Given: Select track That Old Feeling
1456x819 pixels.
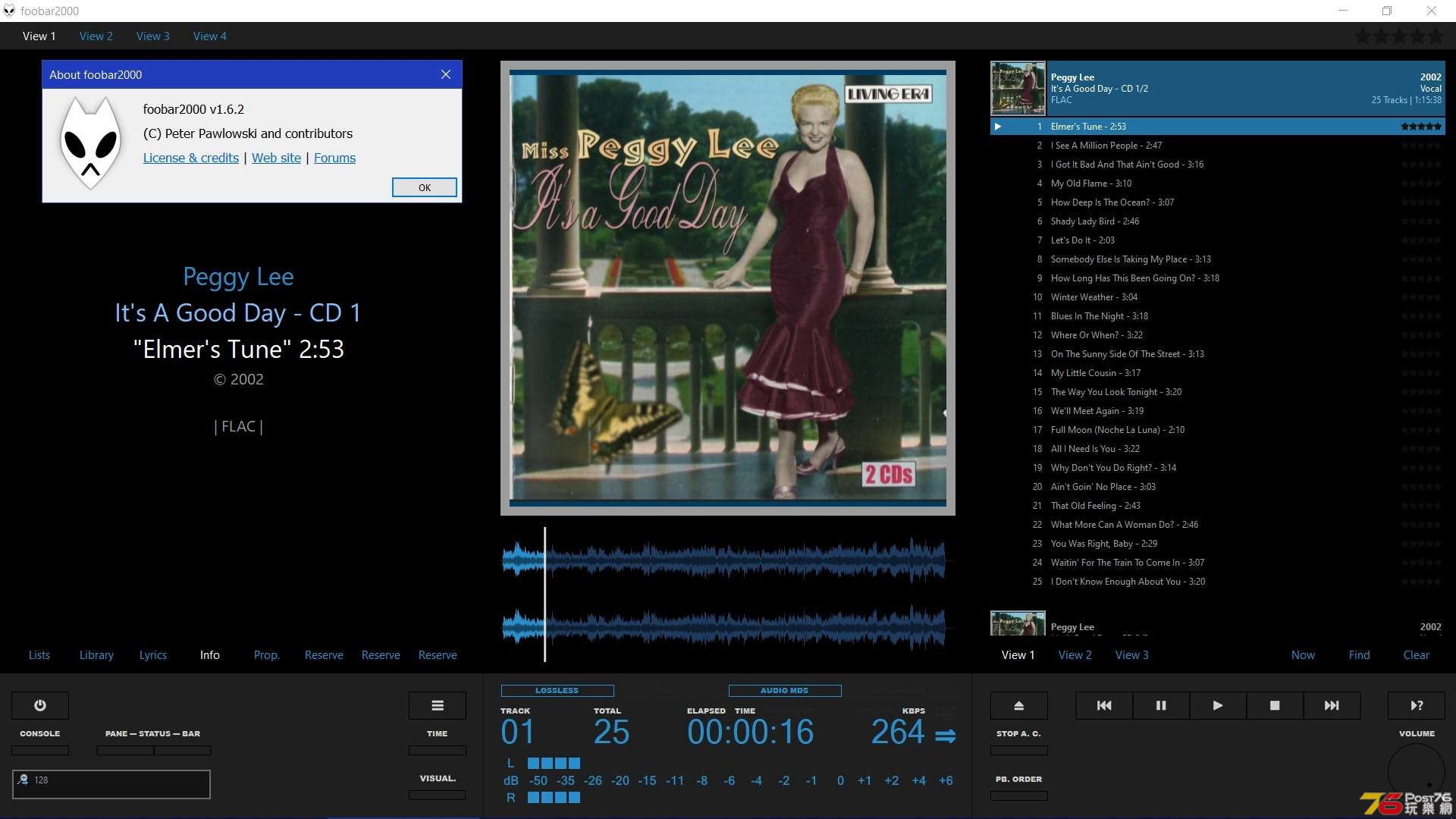Looking at the screenshot, I should [1218, 506].
